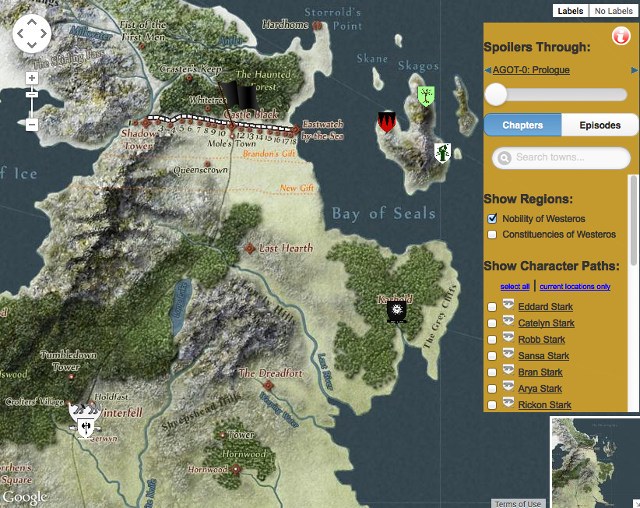Click the zoom level slider handle

32,95
